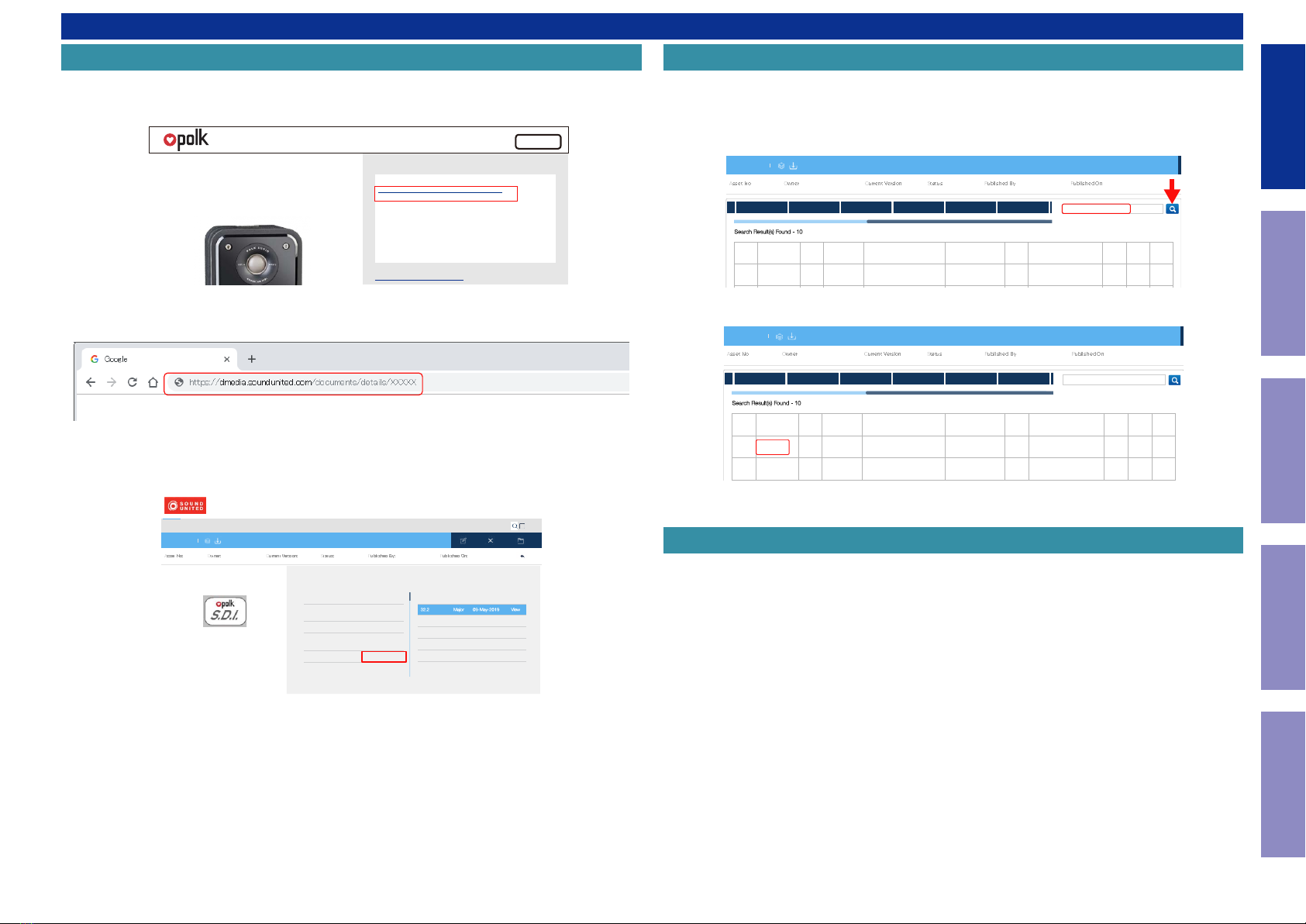The height and width of the screenshot is (924, 1306).
Task: Click edit icon in dark Sound United toolbar
Action: click(x=463, y=541)
